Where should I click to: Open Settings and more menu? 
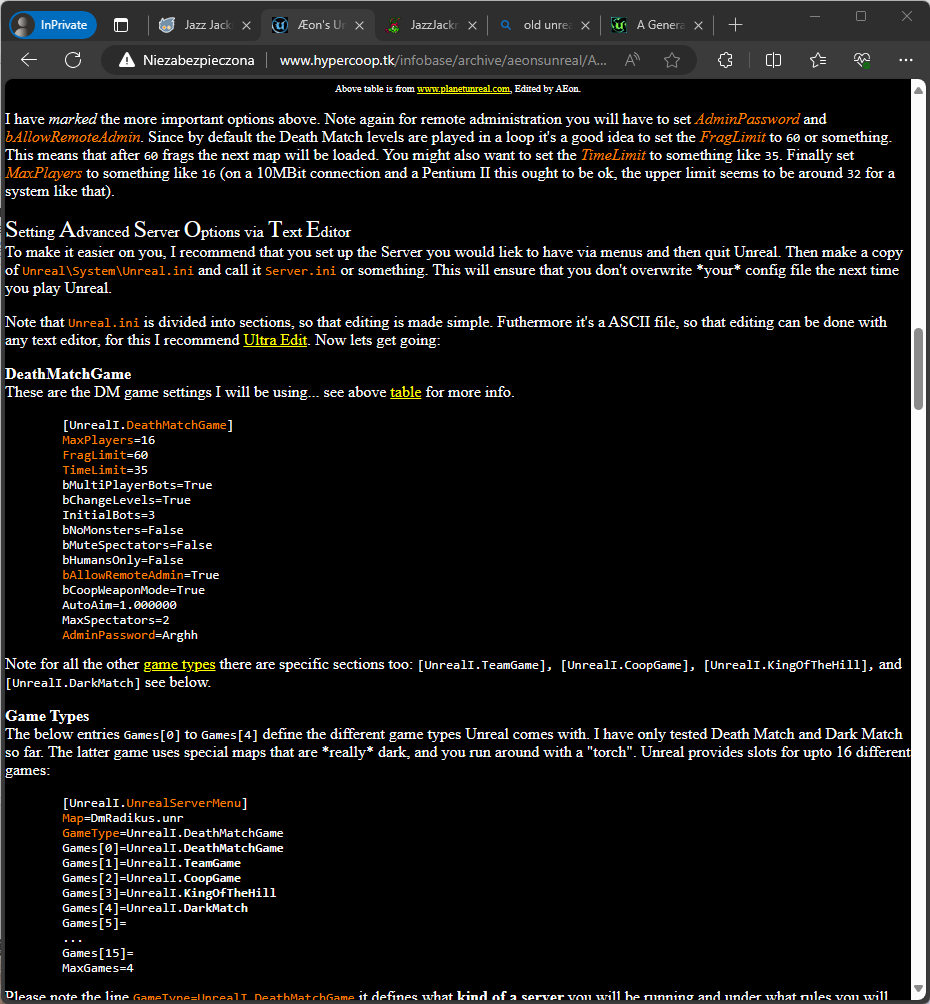(x=906, y=60)
